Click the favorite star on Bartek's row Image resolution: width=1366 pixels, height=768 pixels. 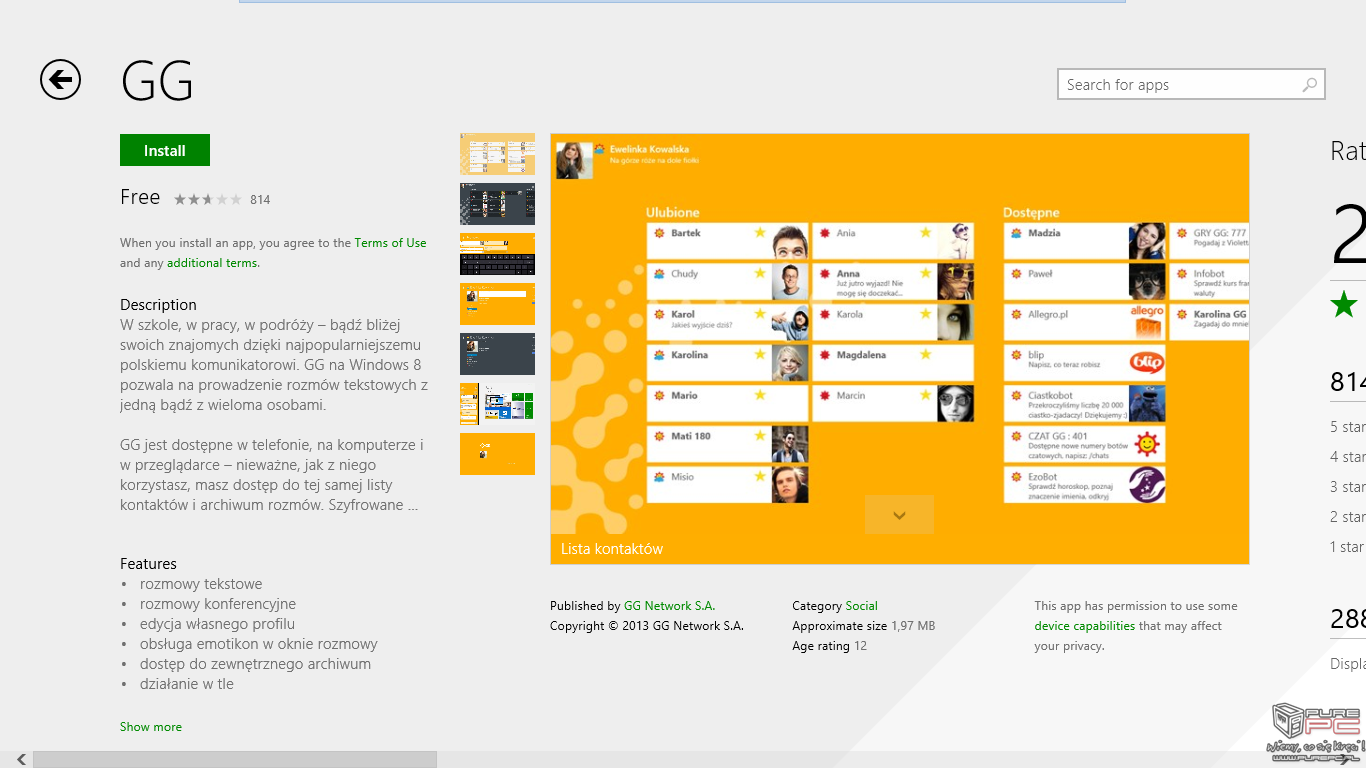(x=760, y=233)
